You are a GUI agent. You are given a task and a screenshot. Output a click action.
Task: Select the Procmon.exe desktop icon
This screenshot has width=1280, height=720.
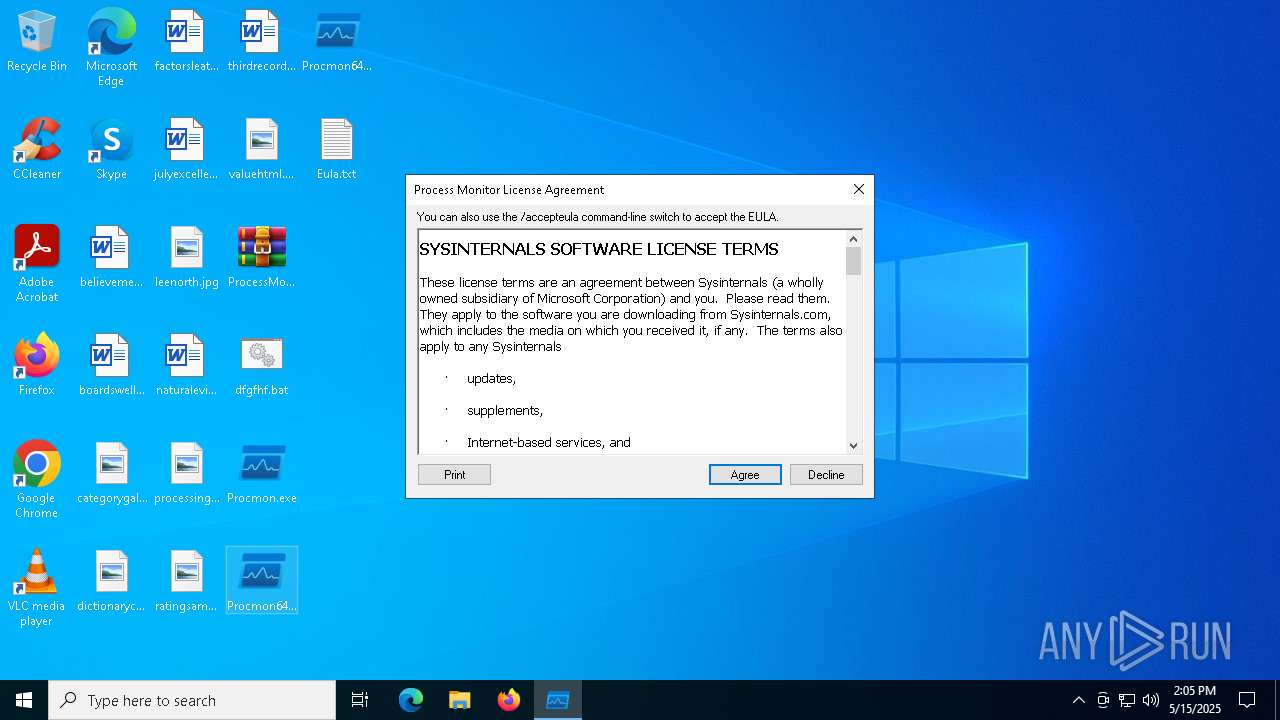coord(261,474)
